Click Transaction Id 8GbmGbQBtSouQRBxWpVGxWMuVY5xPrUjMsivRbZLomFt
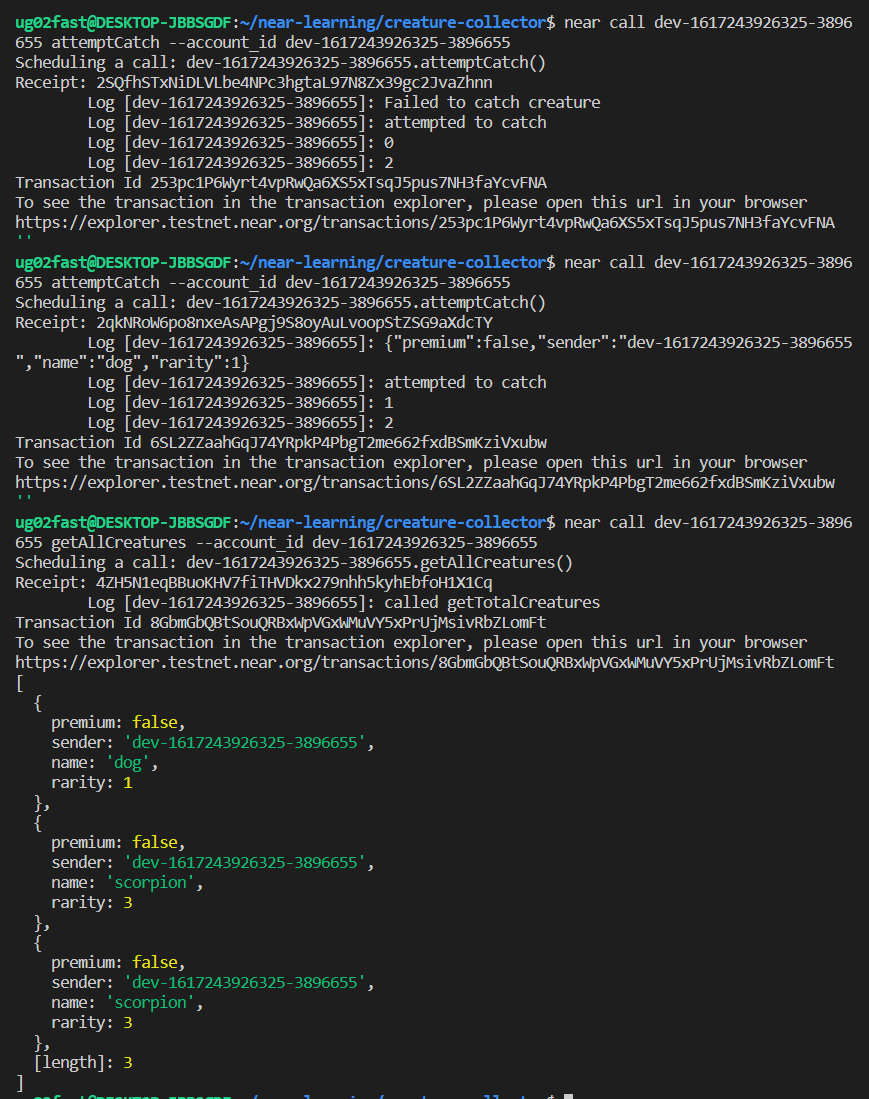The image size is (869, 1099). coord(280,623)
